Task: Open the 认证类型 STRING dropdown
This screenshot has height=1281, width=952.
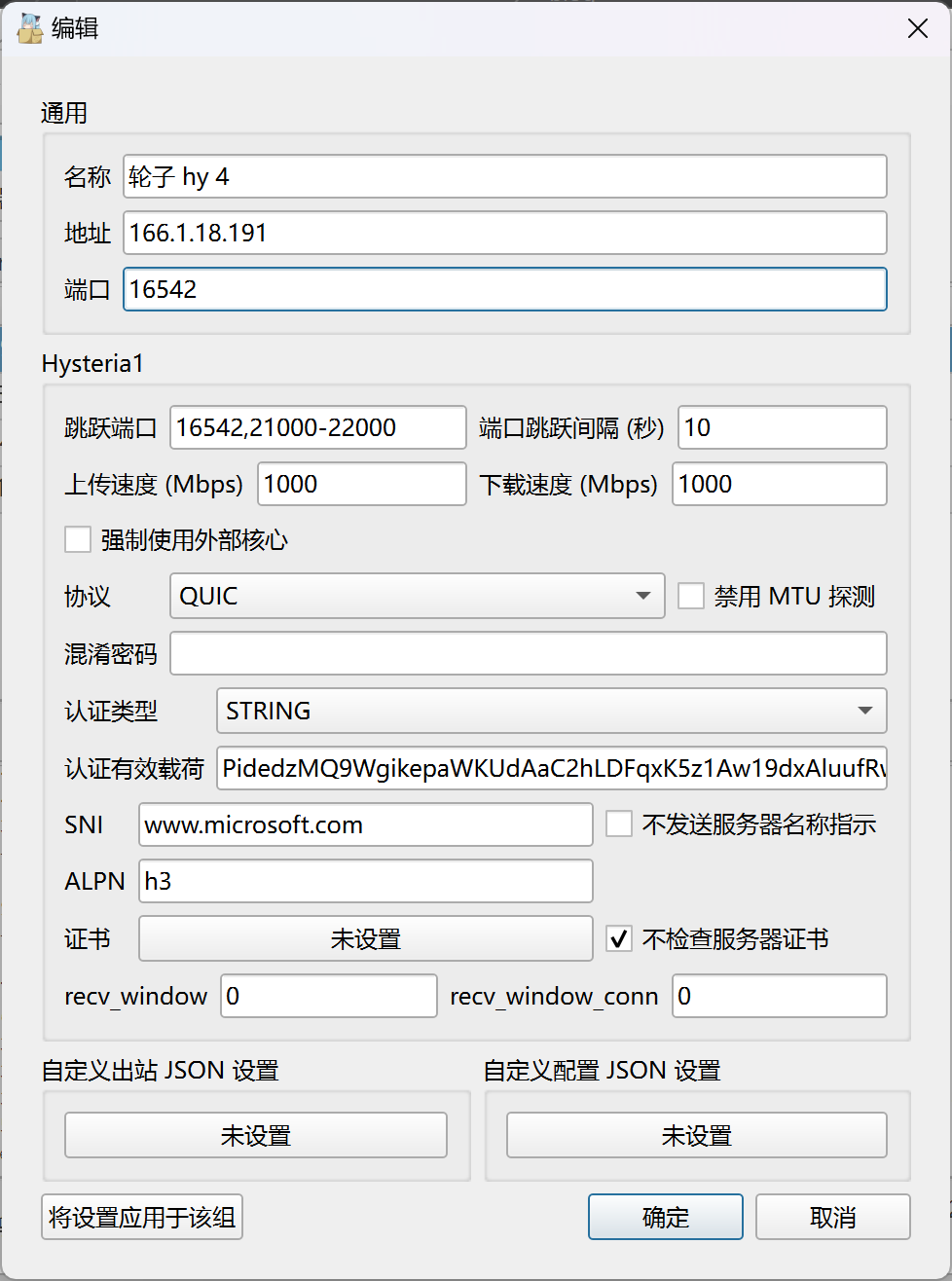Action: [551, 711]
